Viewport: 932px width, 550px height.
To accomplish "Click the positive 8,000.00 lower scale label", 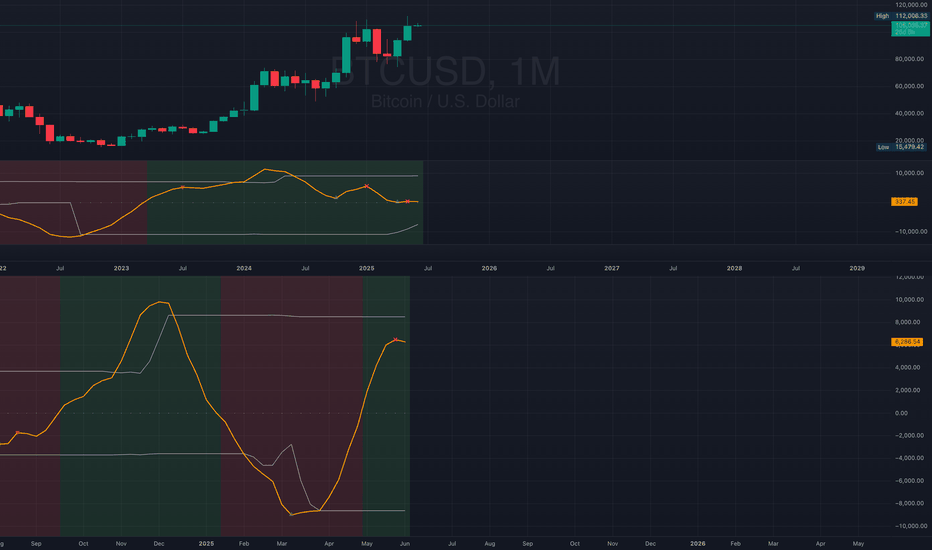I will 909,322.
